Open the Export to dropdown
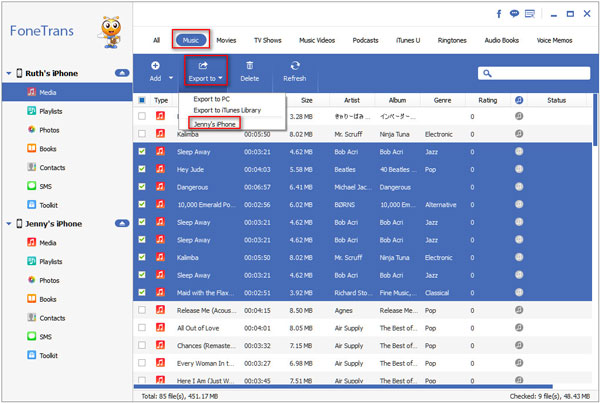This screenshot has height=403, width=600. pos(205,71)
